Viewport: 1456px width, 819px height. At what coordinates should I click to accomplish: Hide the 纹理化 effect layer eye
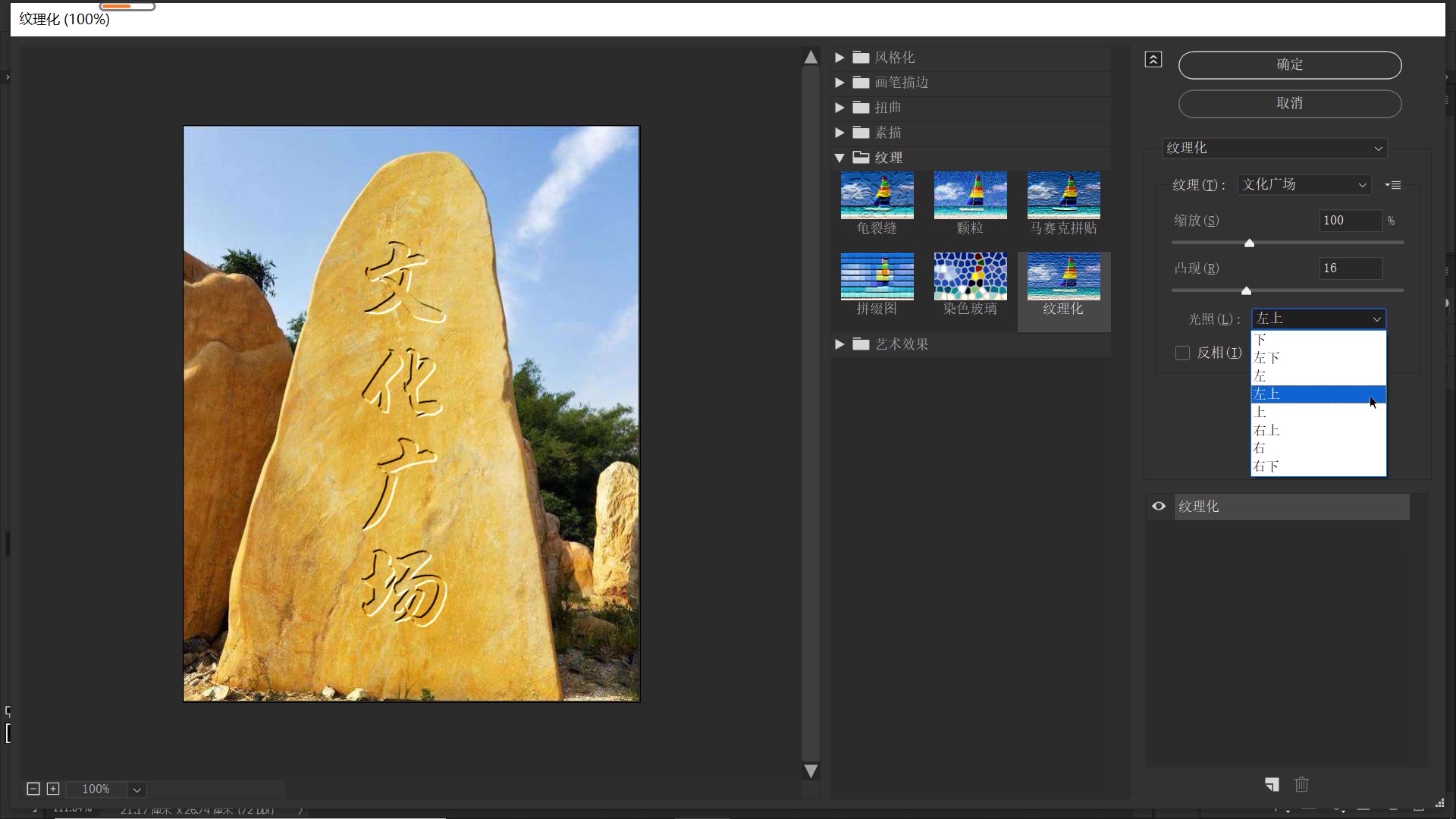1159,507
